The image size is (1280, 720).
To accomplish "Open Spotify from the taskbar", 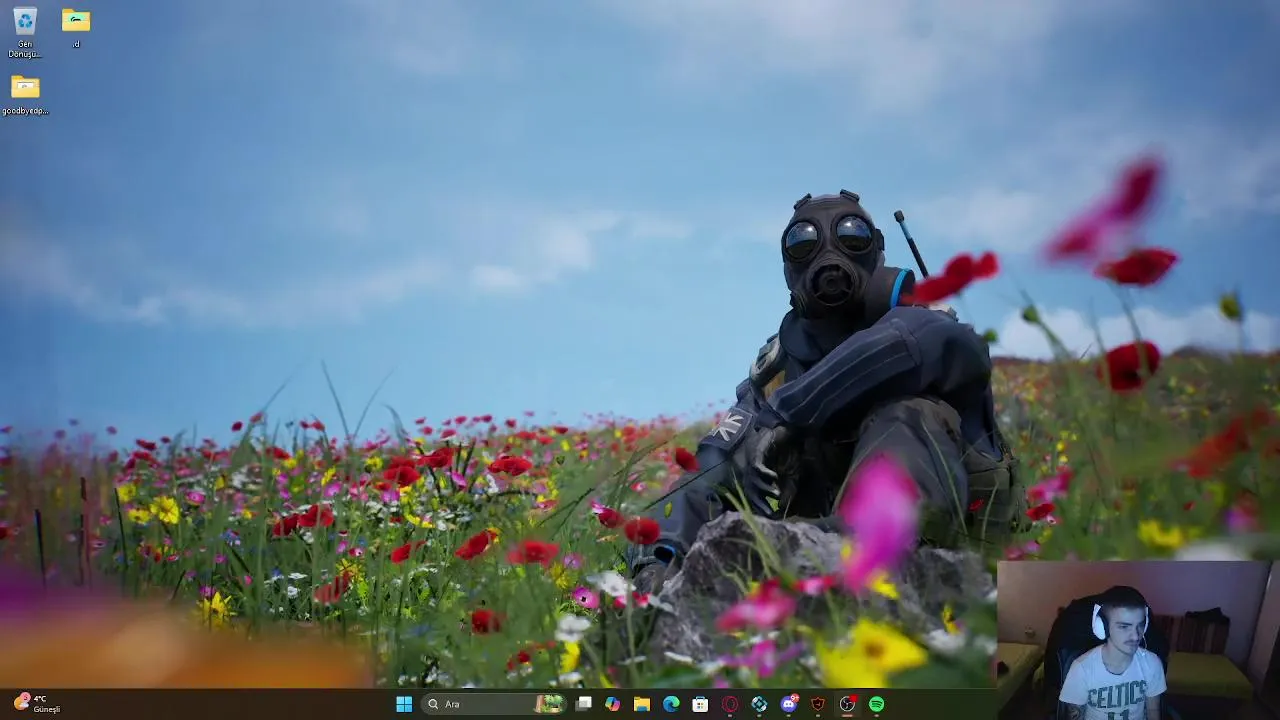I will (x=876, y=704).
